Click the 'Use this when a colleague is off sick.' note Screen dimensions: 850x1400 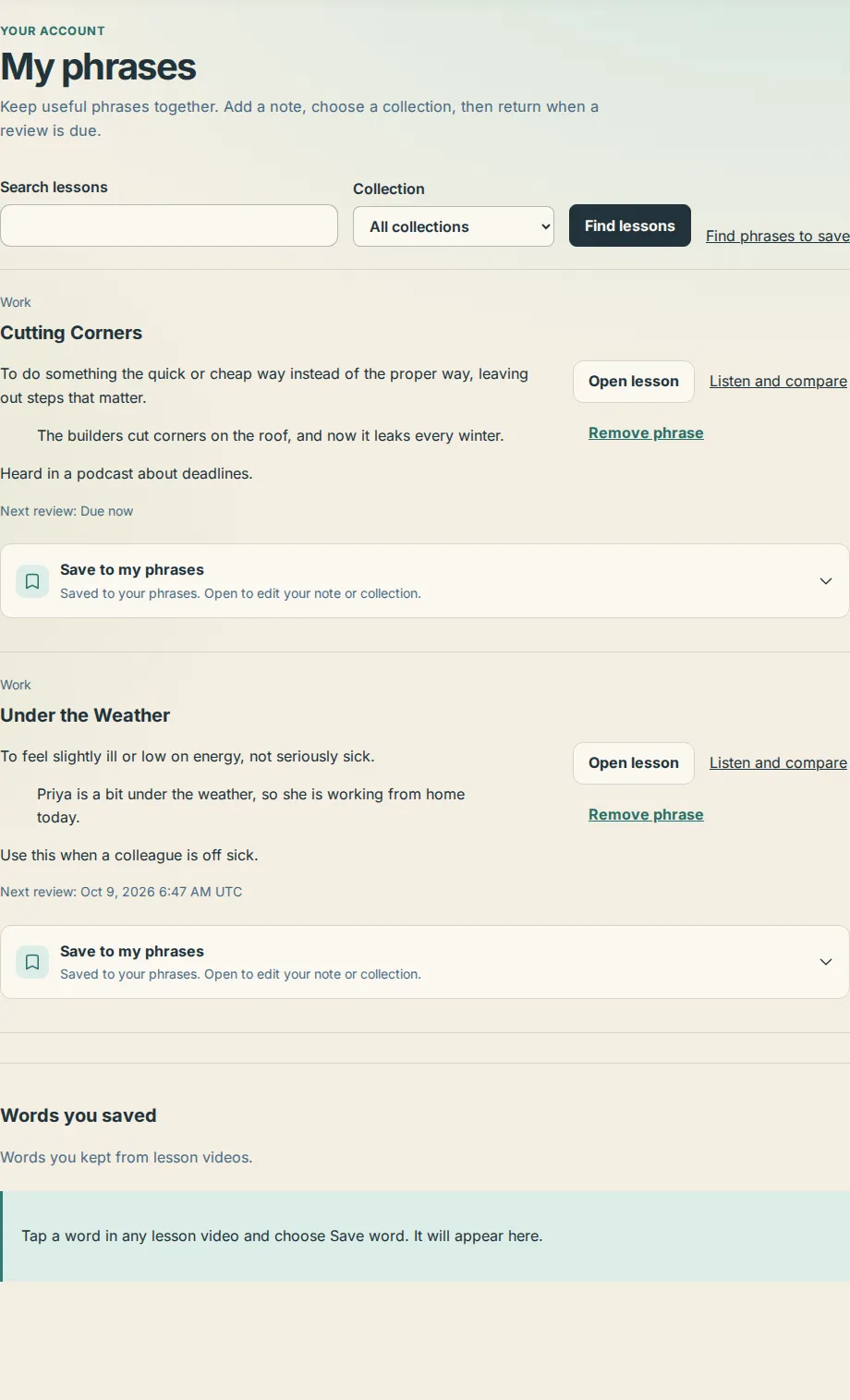pyautogui.click(x=129, y=855)
